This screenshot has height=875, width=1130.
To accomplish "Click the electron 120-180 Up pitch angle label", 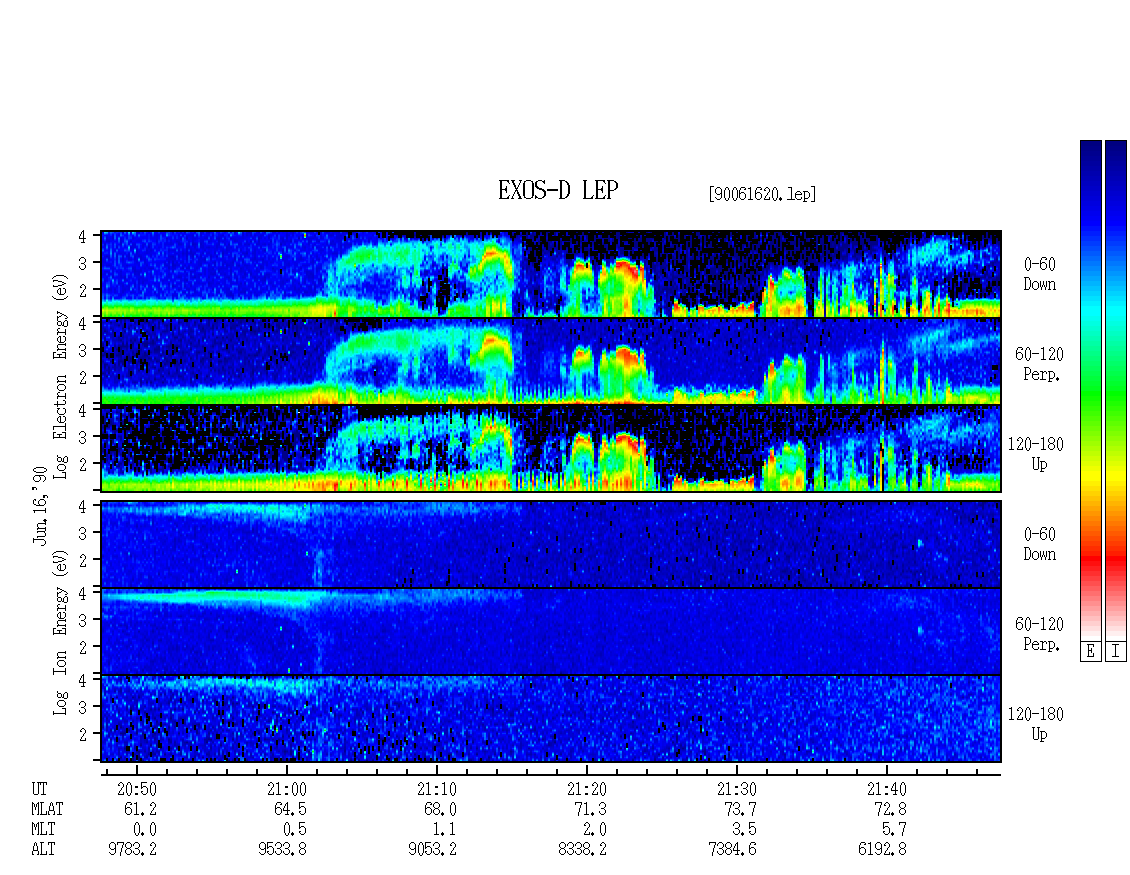I will (x=1036, y=454).
